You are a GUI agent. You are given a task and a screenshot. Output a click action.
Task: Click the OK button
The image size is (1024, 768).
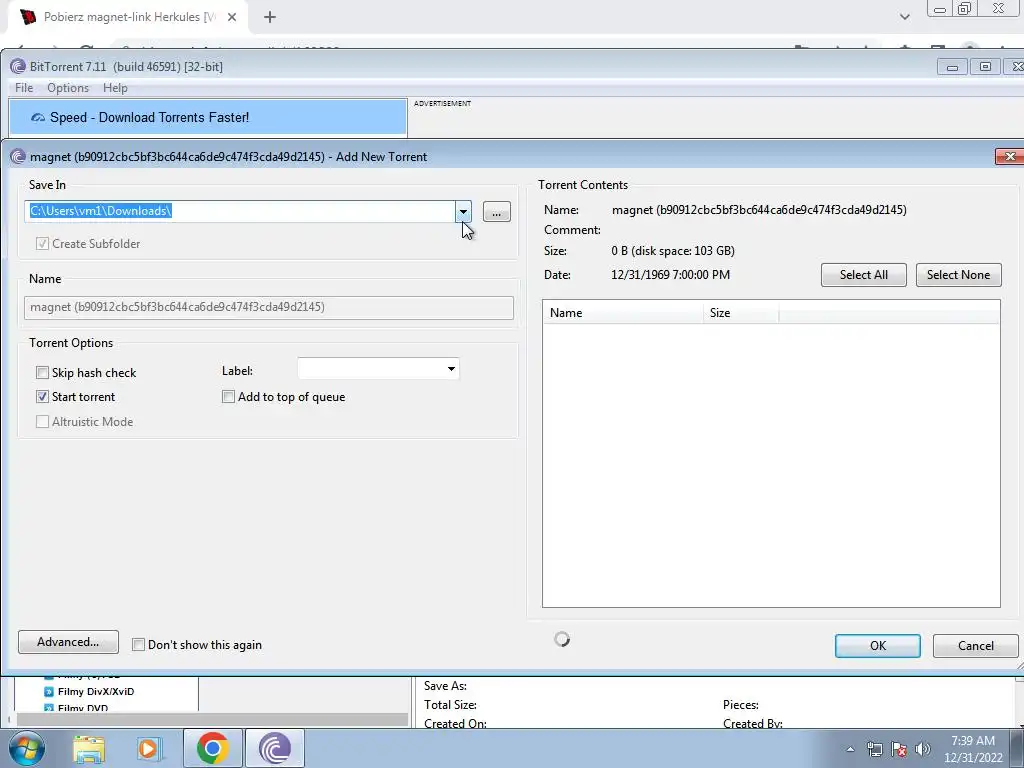[x=878, y=646]
